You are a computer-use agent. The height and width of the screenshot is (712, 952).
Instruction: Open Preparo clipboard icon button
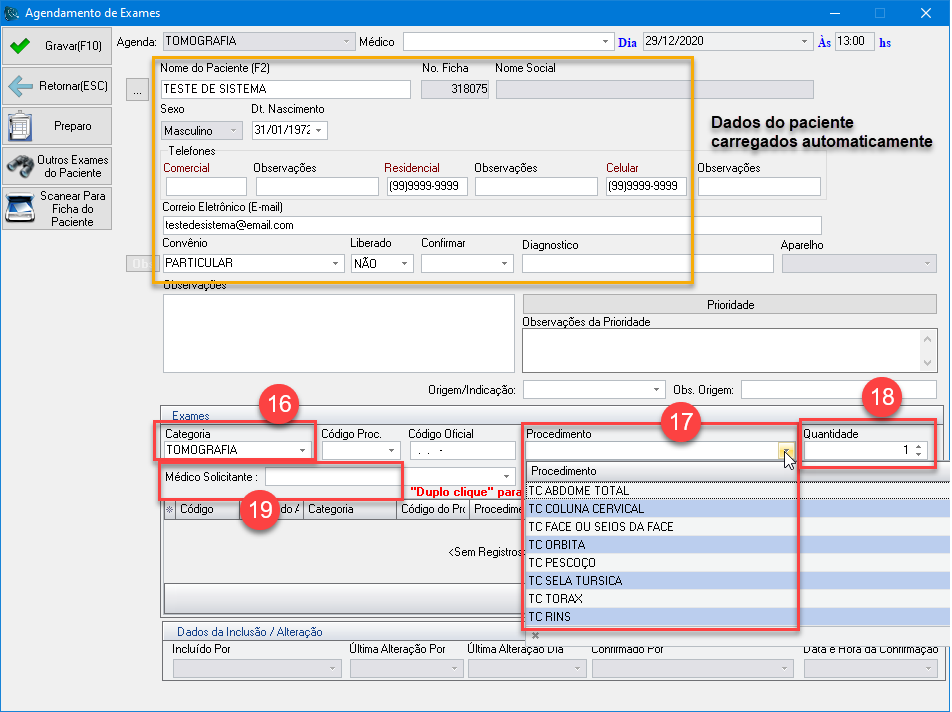click(20, 126)
